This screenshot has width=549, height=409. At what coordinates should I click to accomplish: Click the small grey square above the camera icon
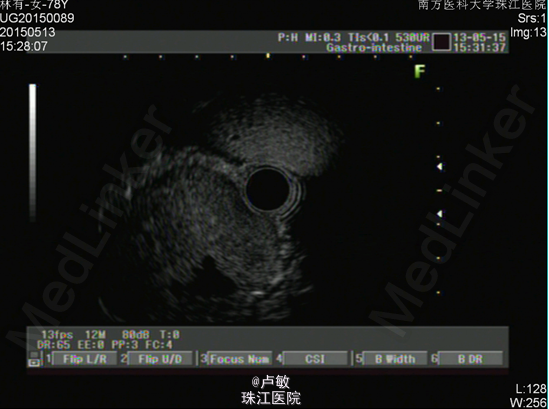(33, 355)
